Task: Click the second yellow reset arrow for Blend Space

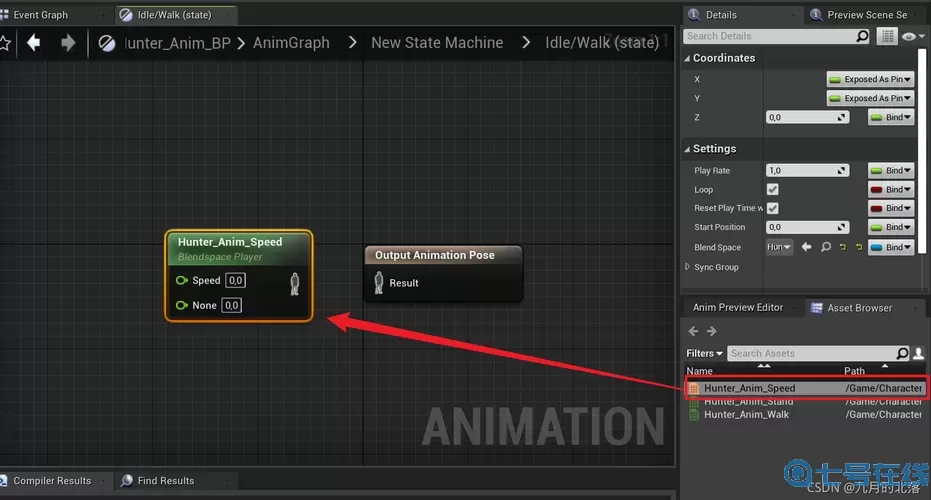Action: pyautogui.click(x=859, y=247)
